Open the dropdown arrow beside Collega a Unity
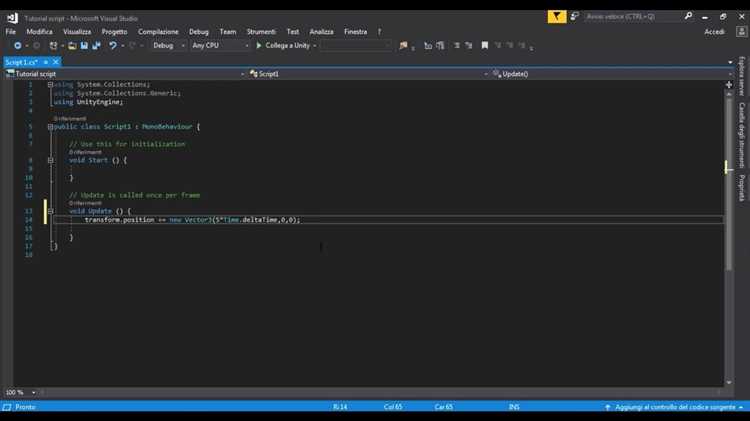Screen dimensions: 750x421 click(314, 45)
